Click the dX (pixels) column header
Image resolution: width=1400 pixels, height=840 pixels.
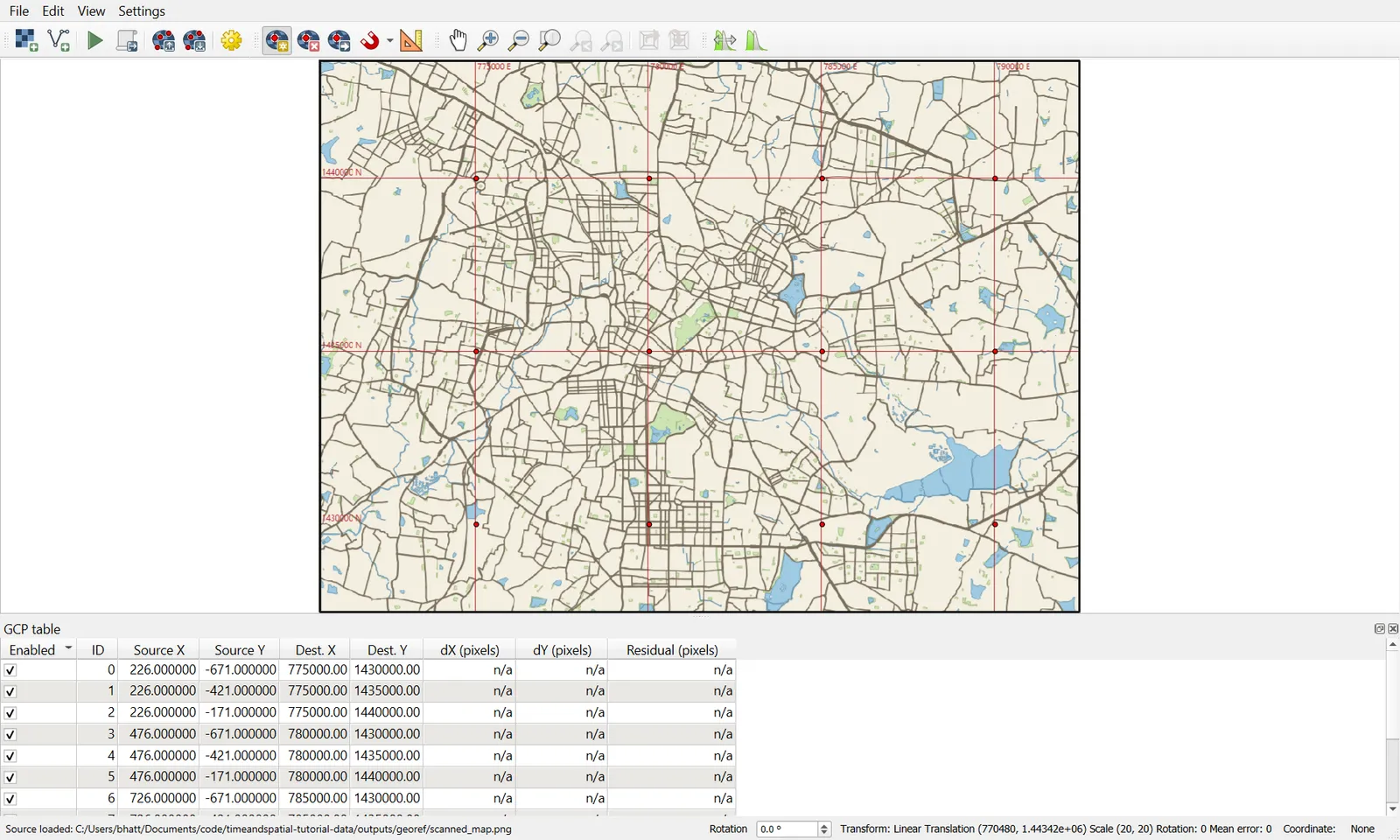(x=470, y=649)
